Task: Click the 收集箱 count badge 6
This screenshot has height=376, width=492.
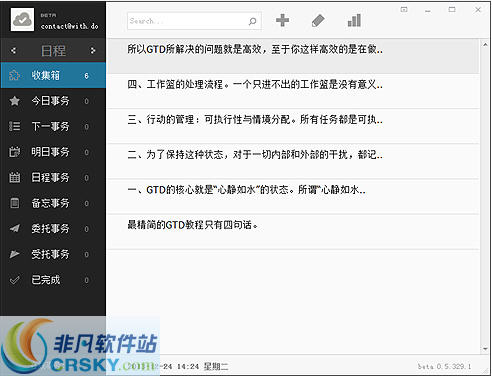Action: coord(86,76)
